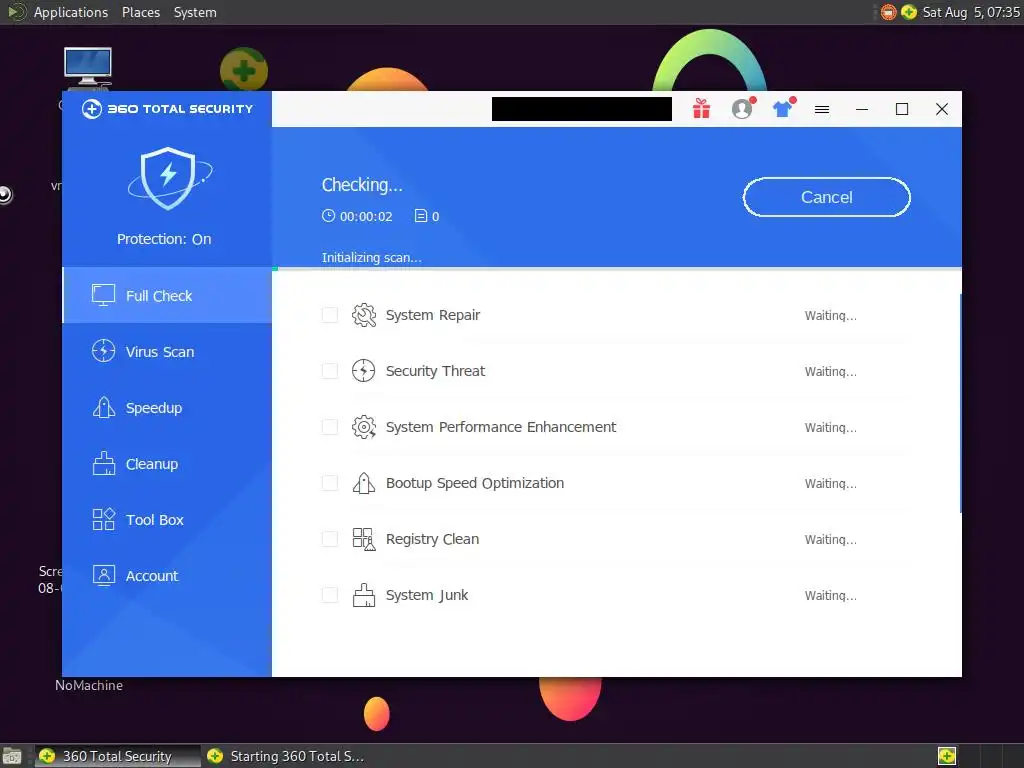This screenshot has height=768, width=1024.
Task: Cancel the running check
Action: (827, 197)
